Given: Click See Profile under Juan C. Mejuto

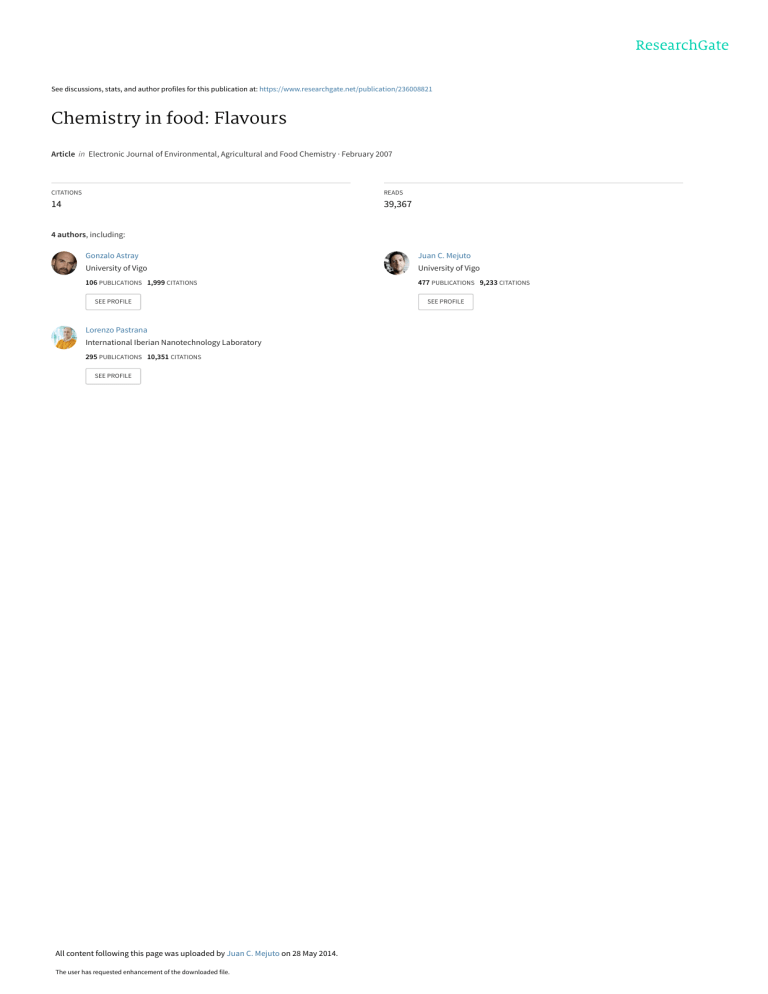Looking at the screenshot, I should [445, 302].
